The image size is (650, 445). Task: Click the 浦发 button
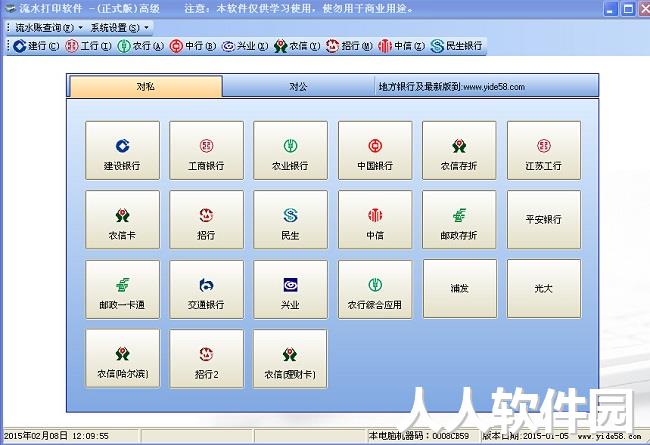point(460,289)
